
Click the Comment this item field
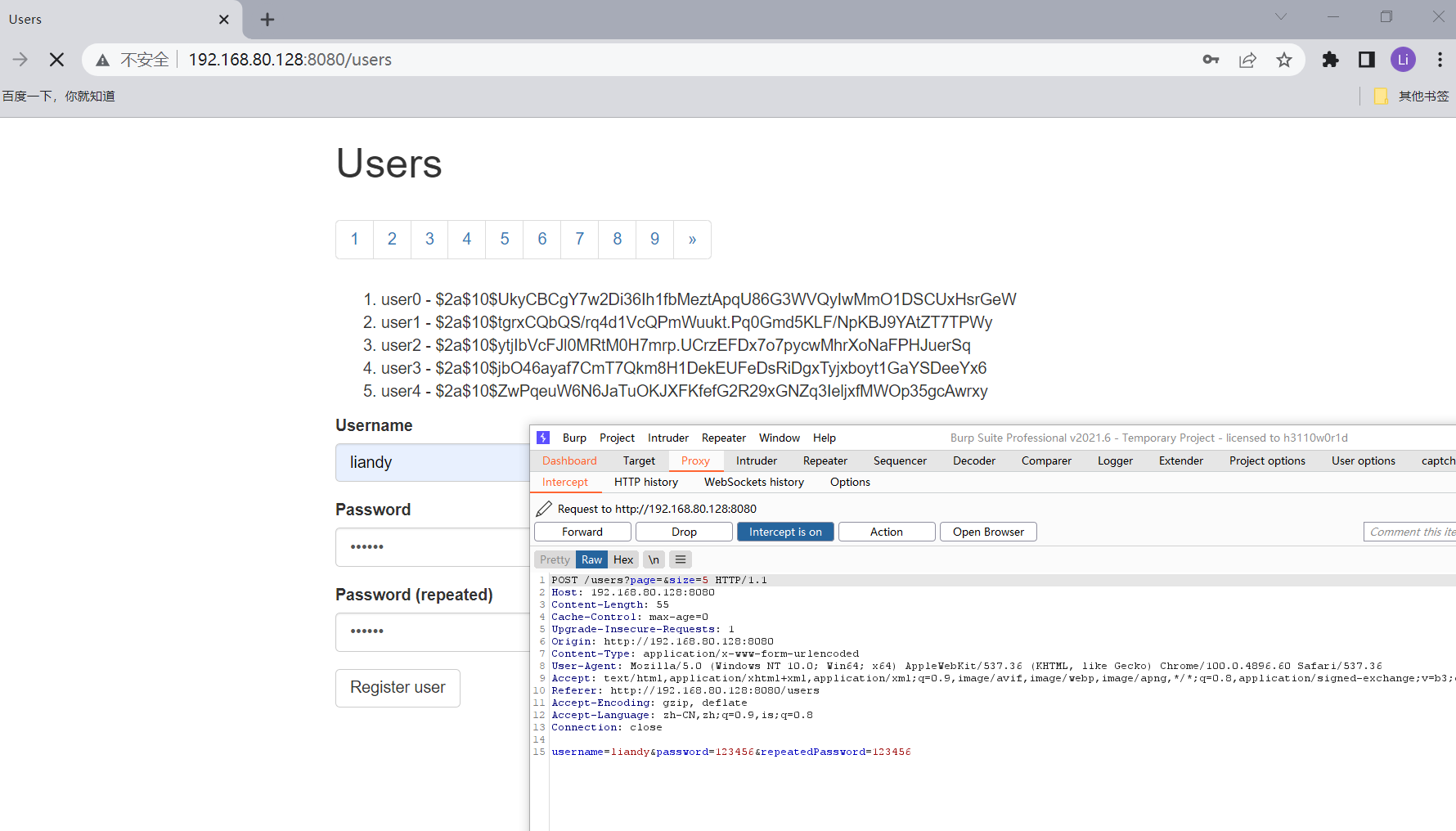pos(1410,532)
